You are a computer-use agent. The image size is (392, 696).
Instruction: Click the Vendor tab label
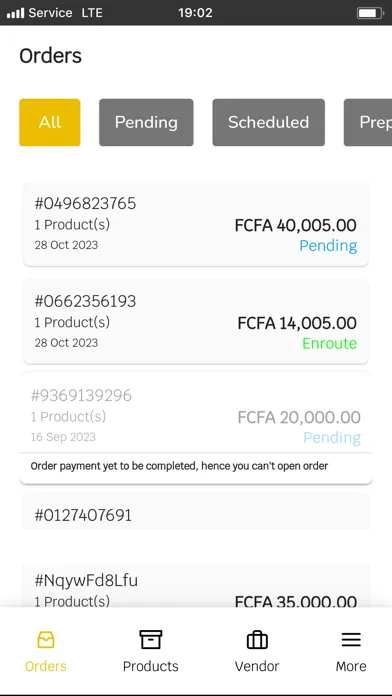[x=257, y=666]
